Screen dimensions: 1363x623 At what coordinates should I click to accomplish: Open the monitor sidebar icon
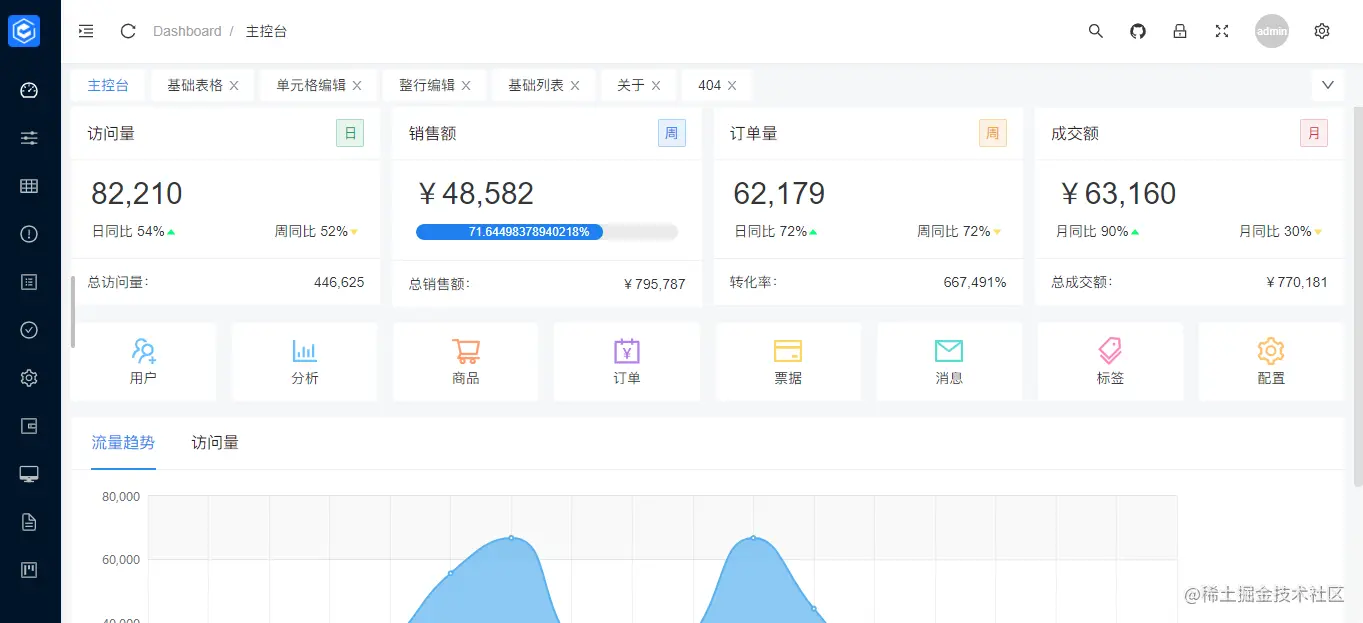pos(29,474)
